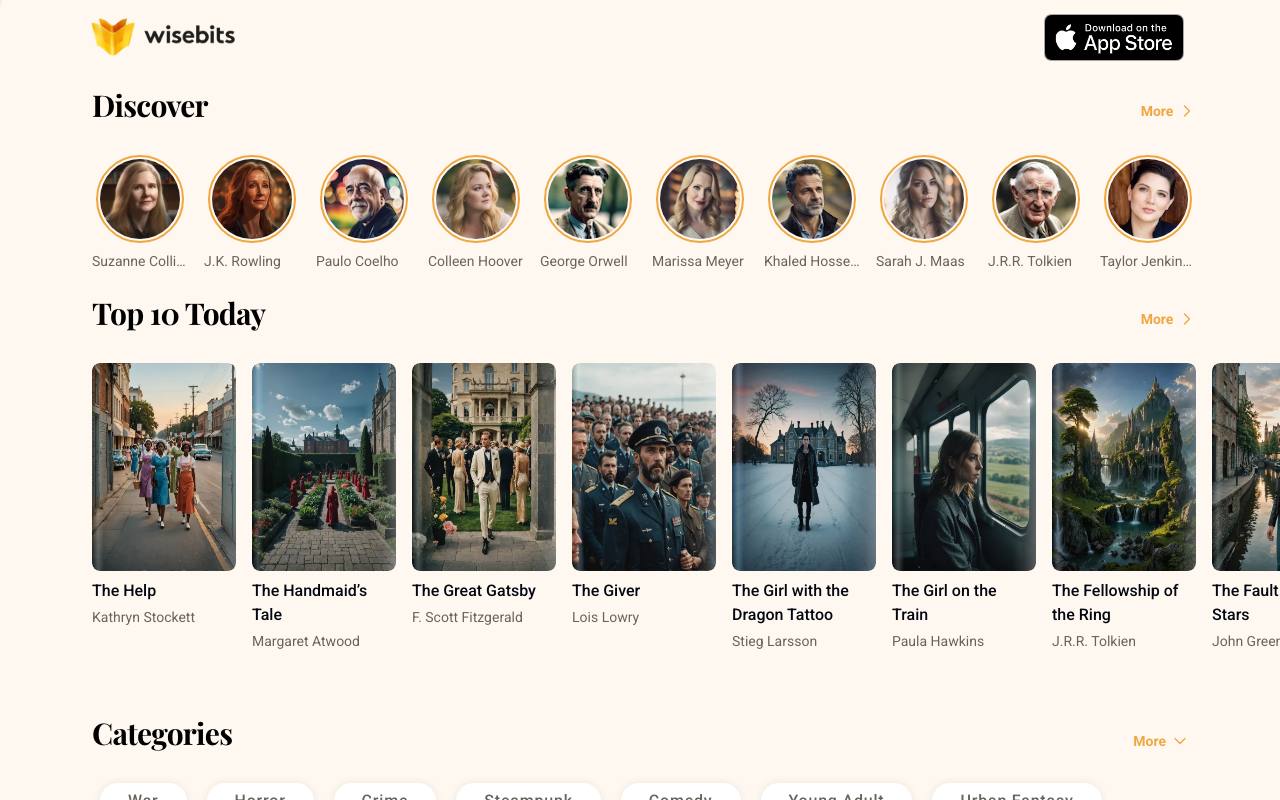Select Khaled Hosseini's author avatar
The image size is (1280, 800).
click(812, 199)
